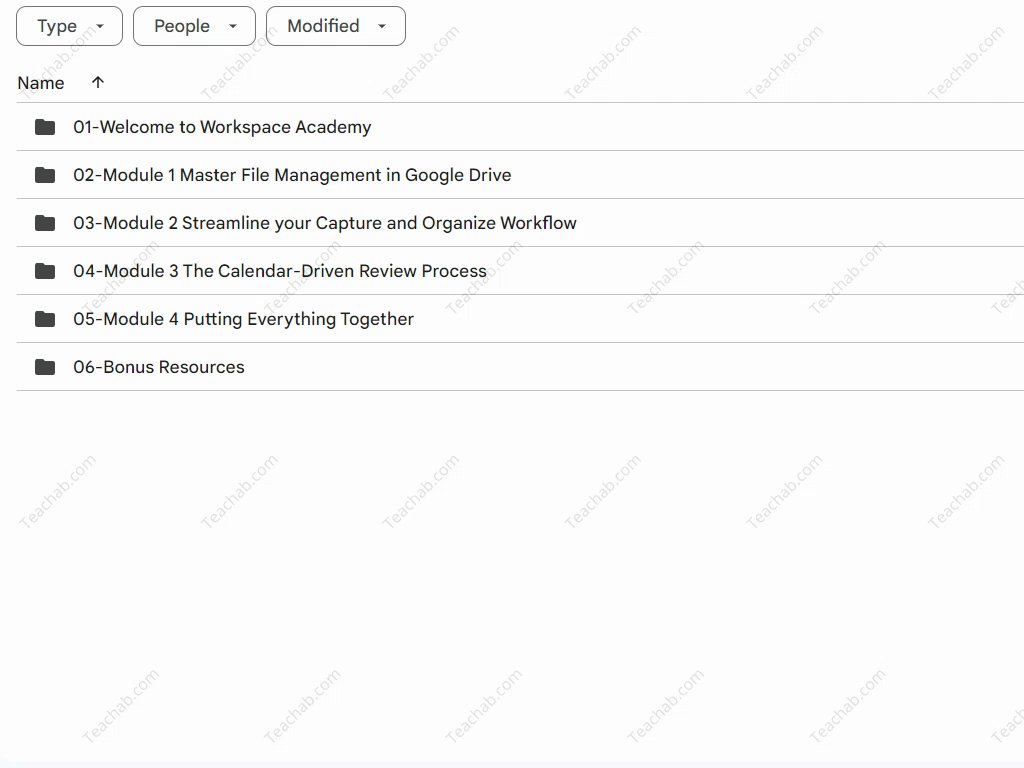Open the Type filter dropdown
This screenshot has width=1024, height=768.
(69, 26)
